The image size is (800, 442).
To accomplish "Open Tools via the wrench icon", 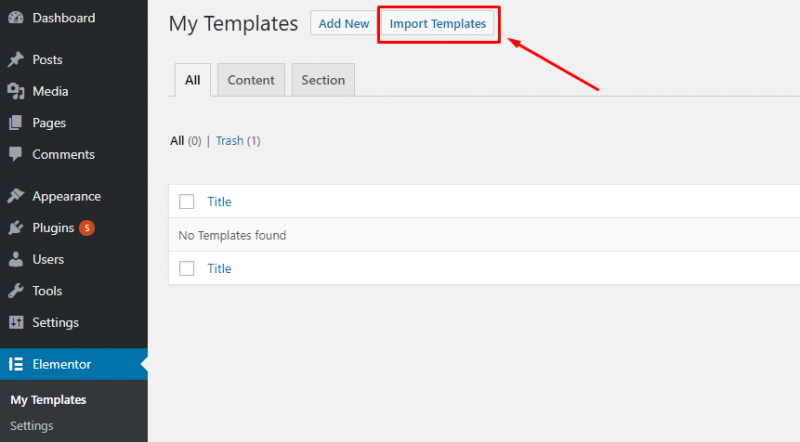I will [x=16, y=291].
